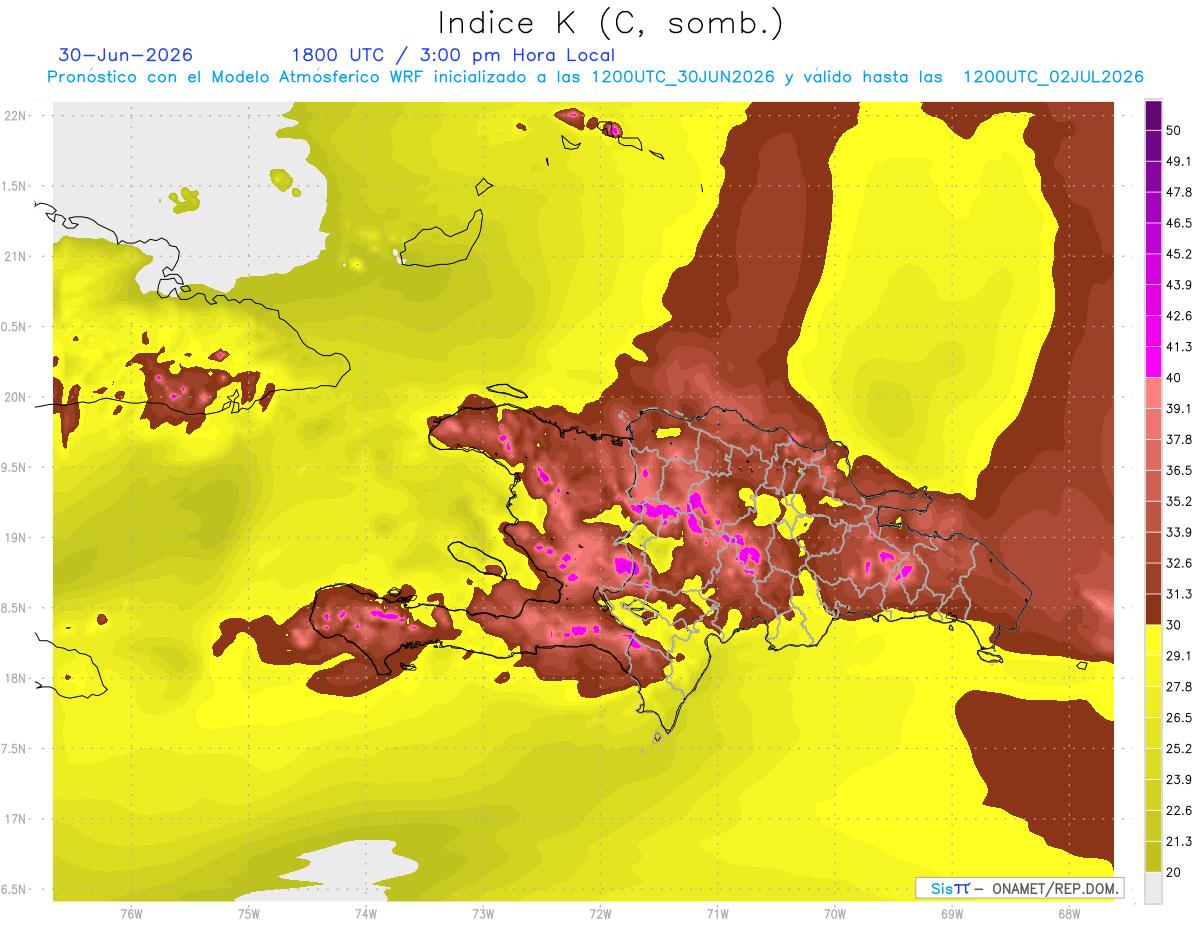Image resolution: width=1200 pixels, height=927 pixels.
Task: Click the '40' color scale value
Action: [1174, 378]
